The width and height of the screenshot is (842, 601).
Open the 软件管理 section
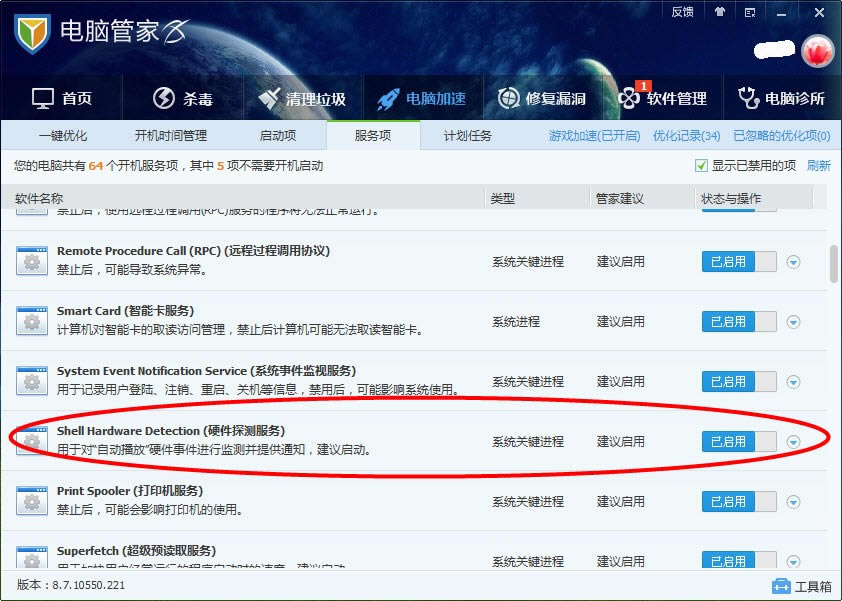pyautogui.click(x=662, y=98)
